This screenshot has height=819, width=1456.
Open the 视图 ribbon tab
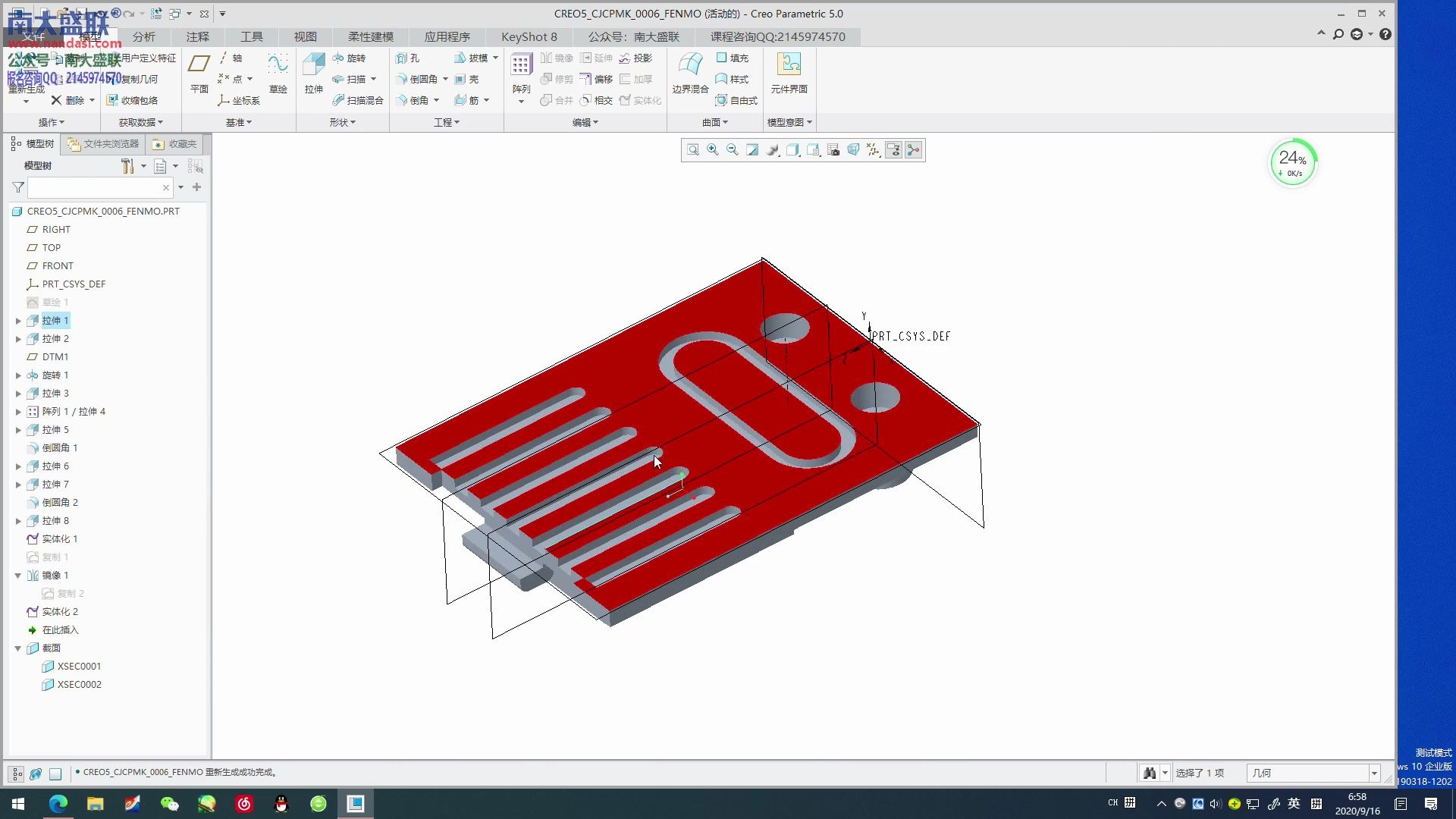click(x=305, y=36)
